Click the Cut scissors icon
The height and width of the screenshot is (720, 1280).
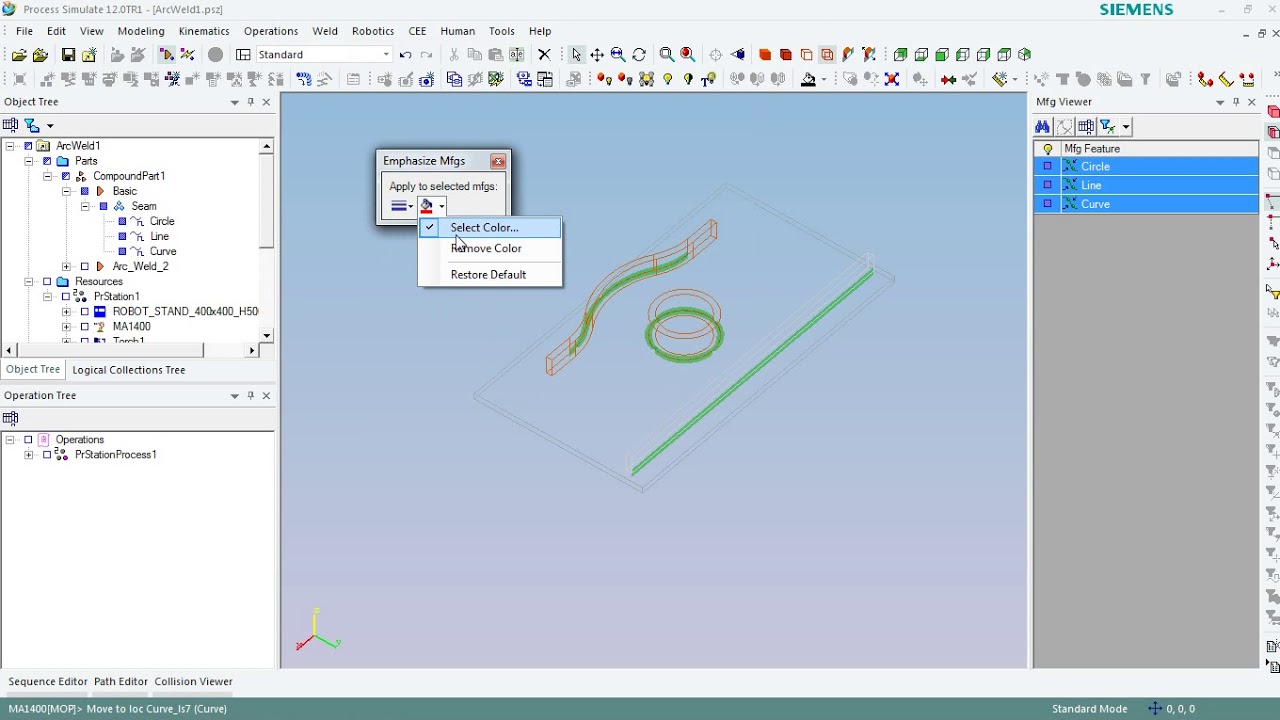pyautogui.click(x=454, y=55)
